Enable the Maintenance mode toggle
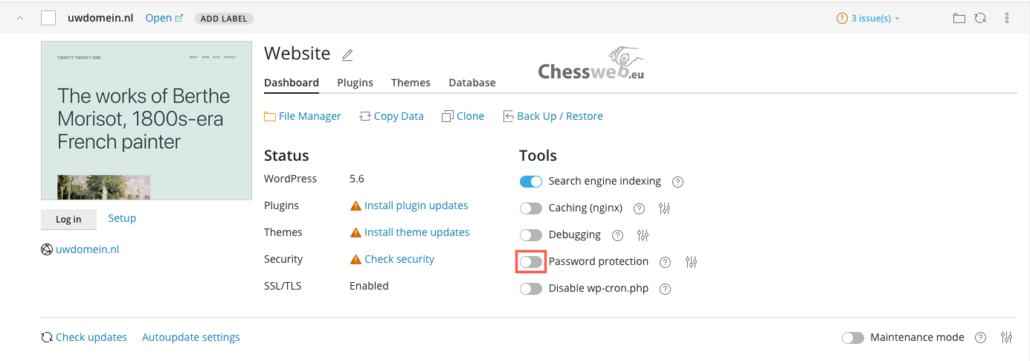This screenshot has height=361, width=1030. coord(853,337)
